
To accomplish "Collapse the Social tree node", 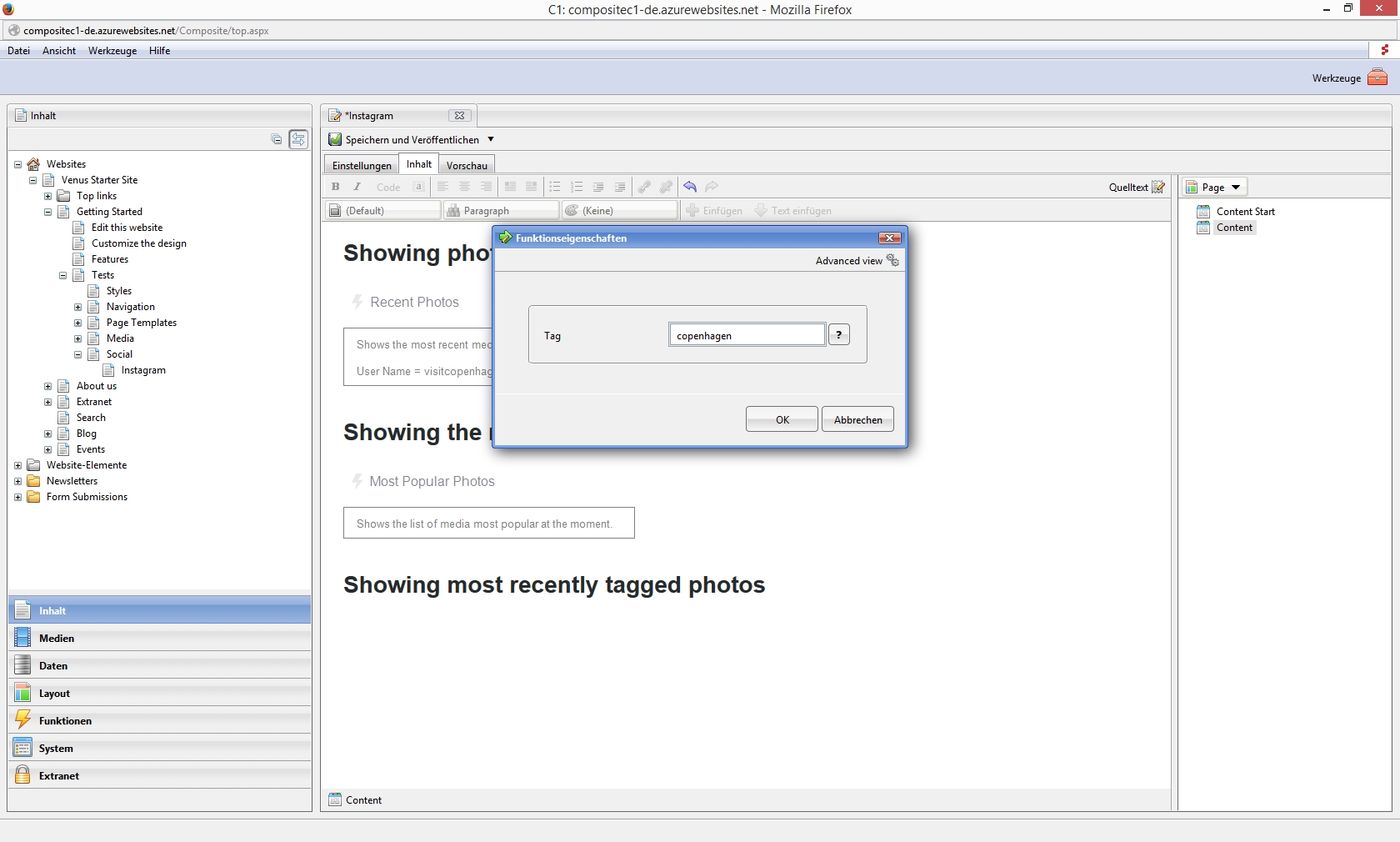I will click(77, 354).
